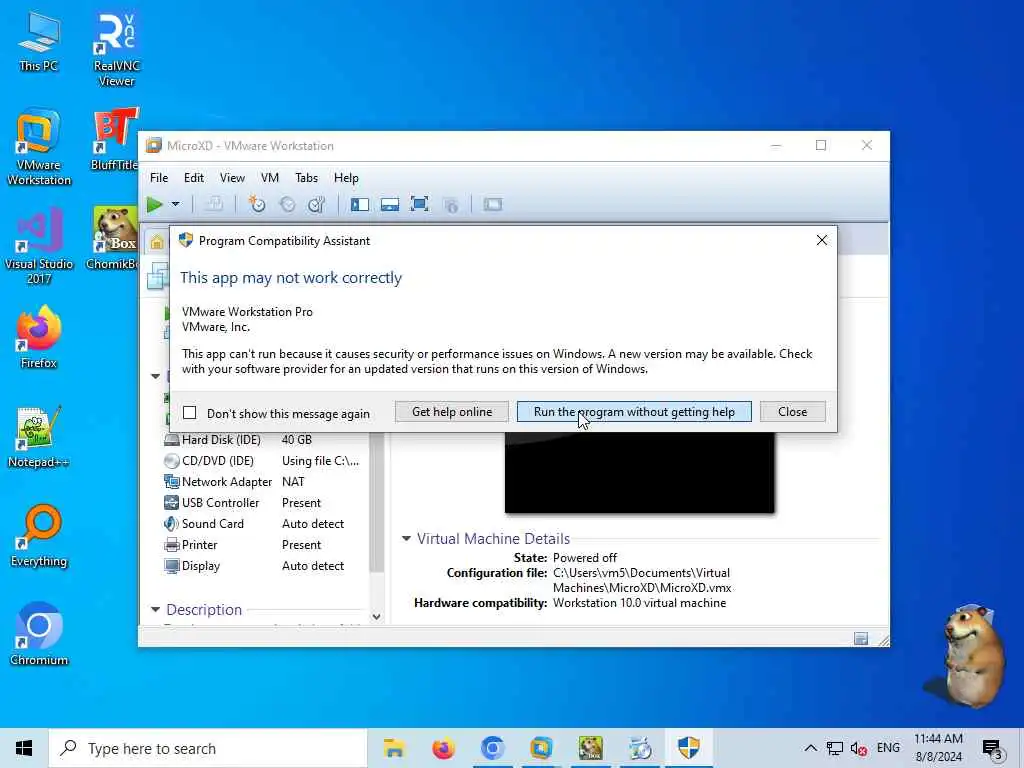Click the green Power On play button

[x=155, y=204]
